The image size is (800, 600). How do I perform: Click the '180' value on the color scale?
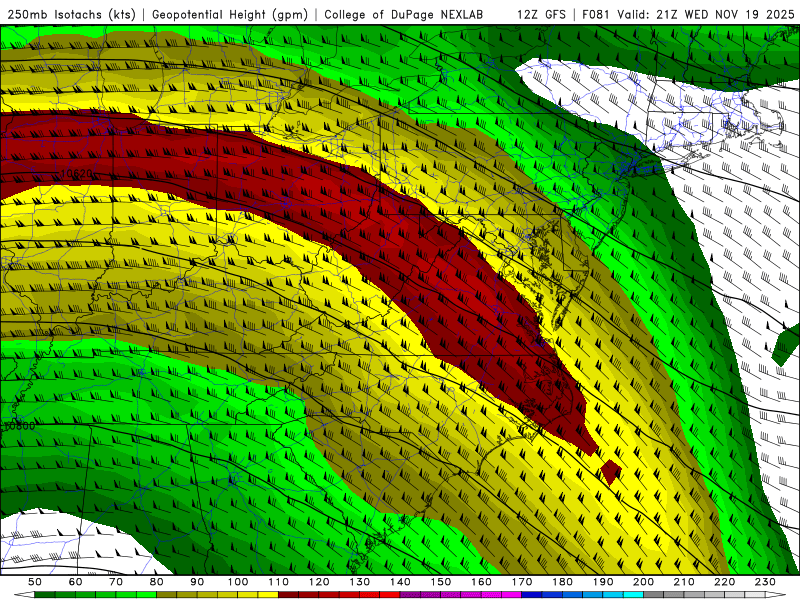point(562,582)
